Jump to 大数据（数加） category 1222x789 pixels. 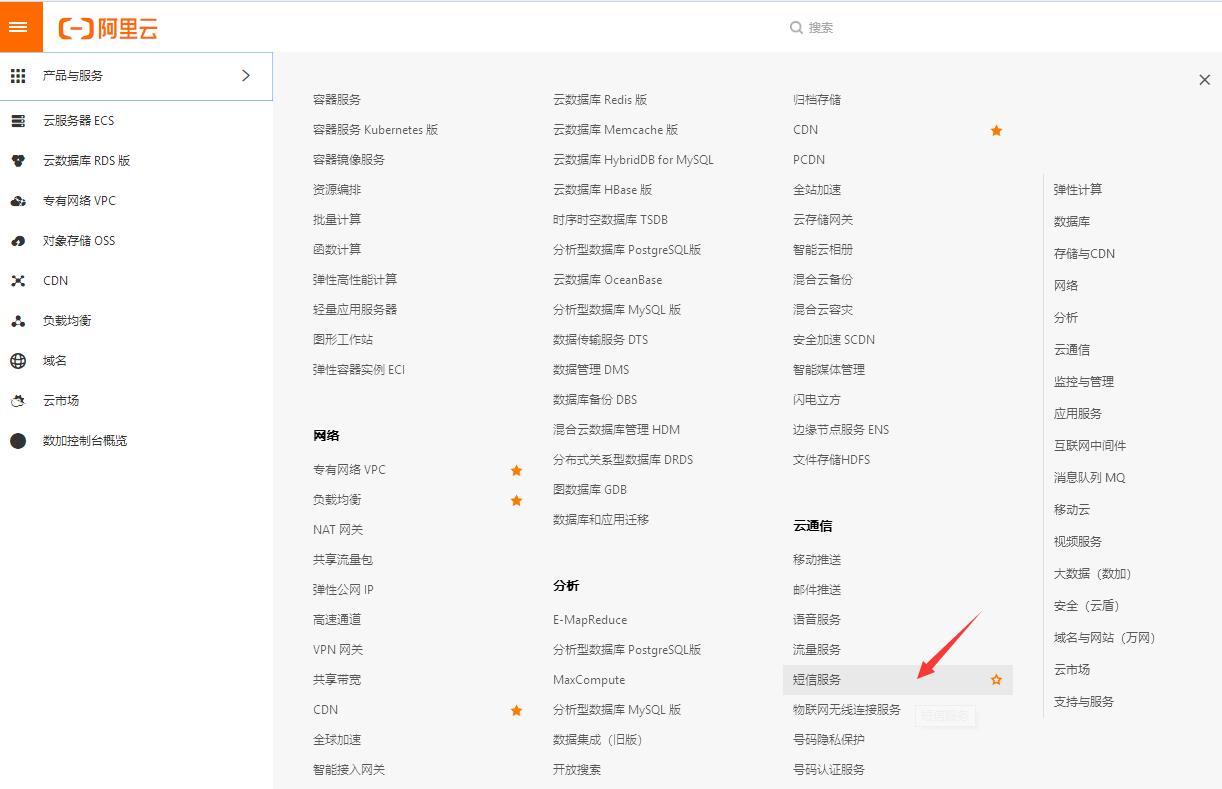[x=1094, y=574]
